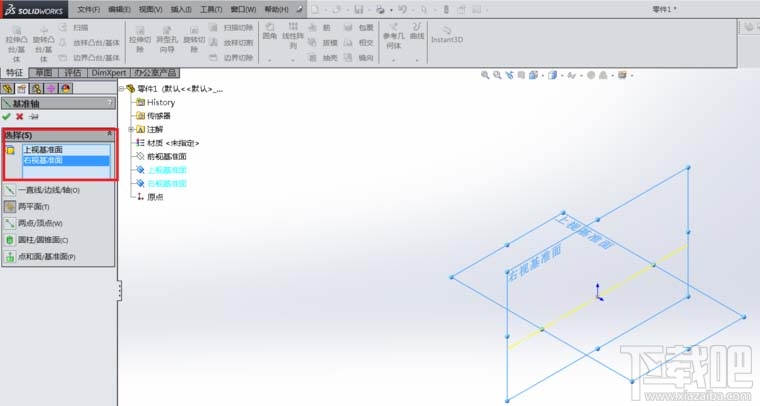Open dropdown arrow under 线性阵列

pyautogui.click(x=293, y=61)
